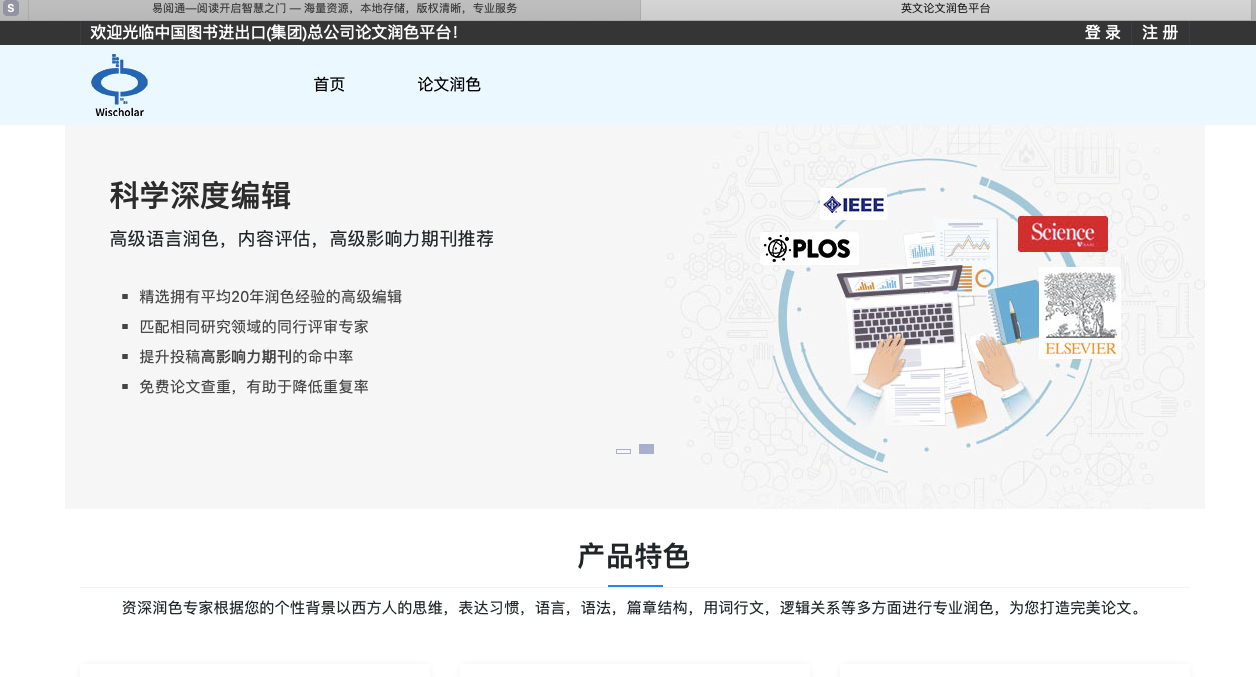The width and height of the screenshot is (1256, 677).
Task: Select the first carousel slide indicator
Action: coord(623,451)
